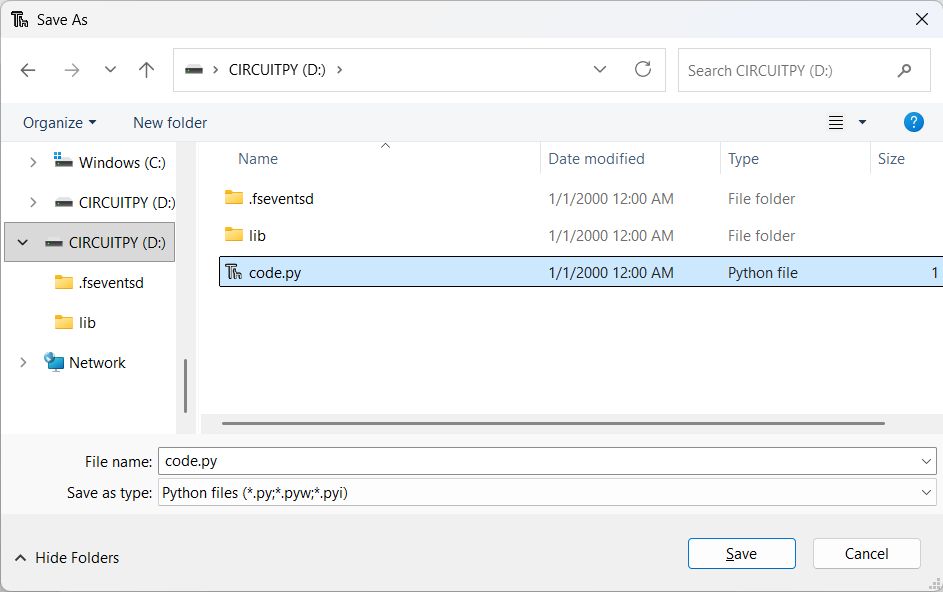Screen dimensions: 943x592
Task: Go forward using the forward arrow
Action: (x=72, y=70)
